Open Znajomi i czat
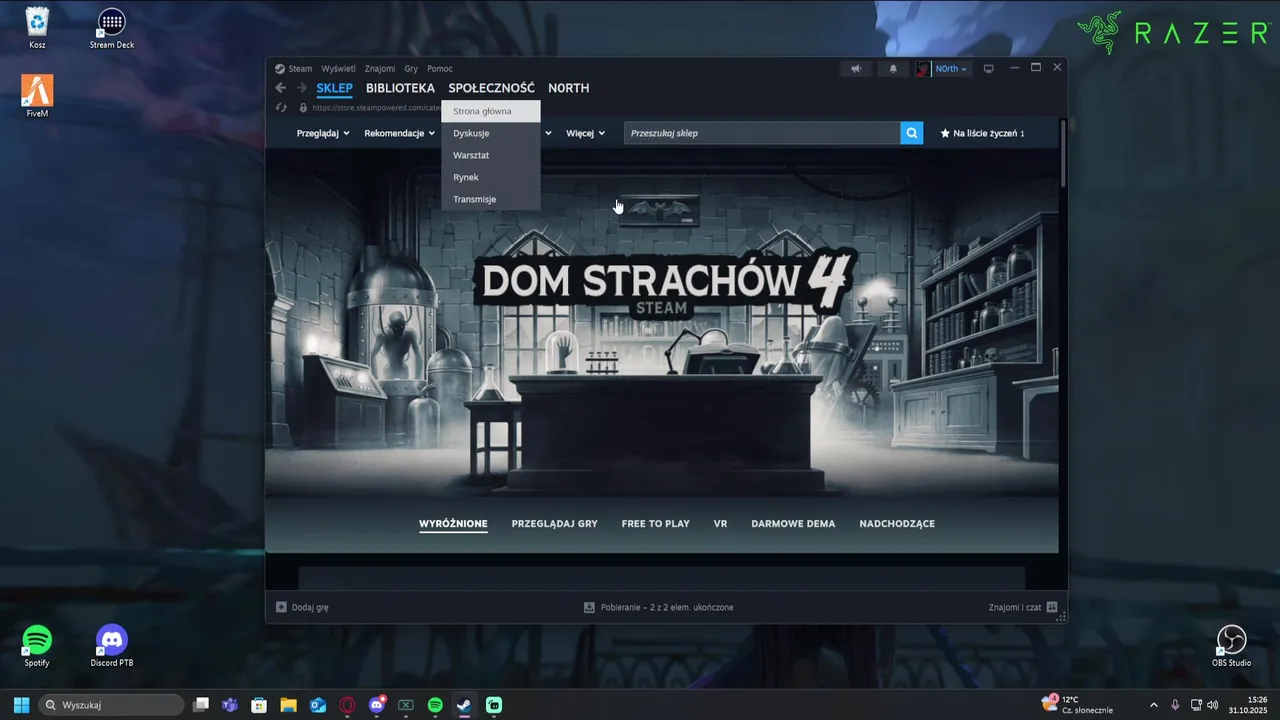1280x720 pixels. point(1023,607)
